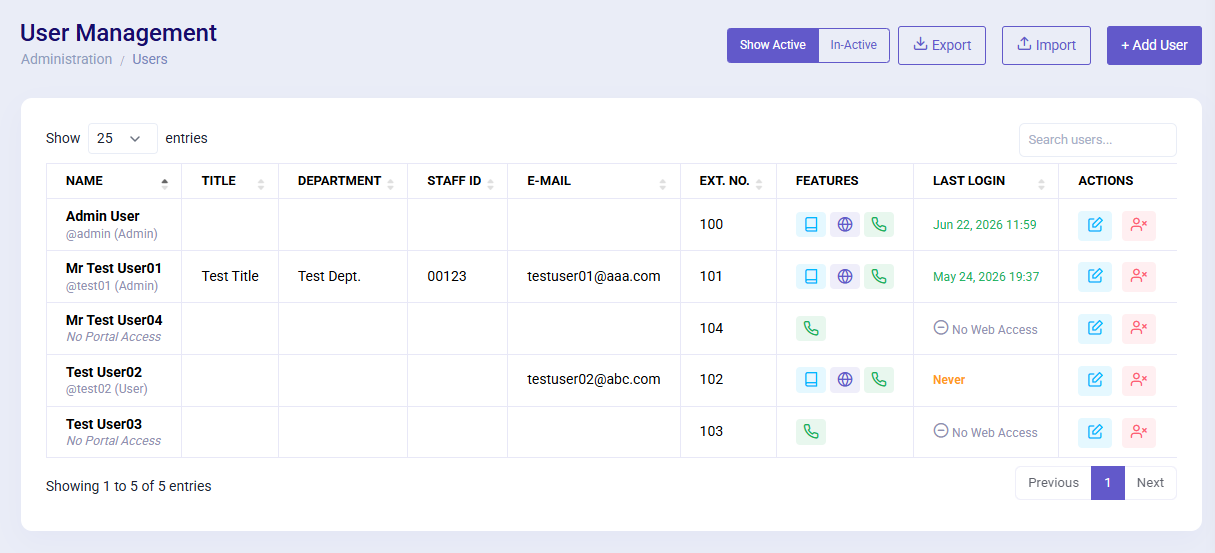The image size is (1215, 553).
Task: Sort by the E-Mail column header
Action: [594, 181]
